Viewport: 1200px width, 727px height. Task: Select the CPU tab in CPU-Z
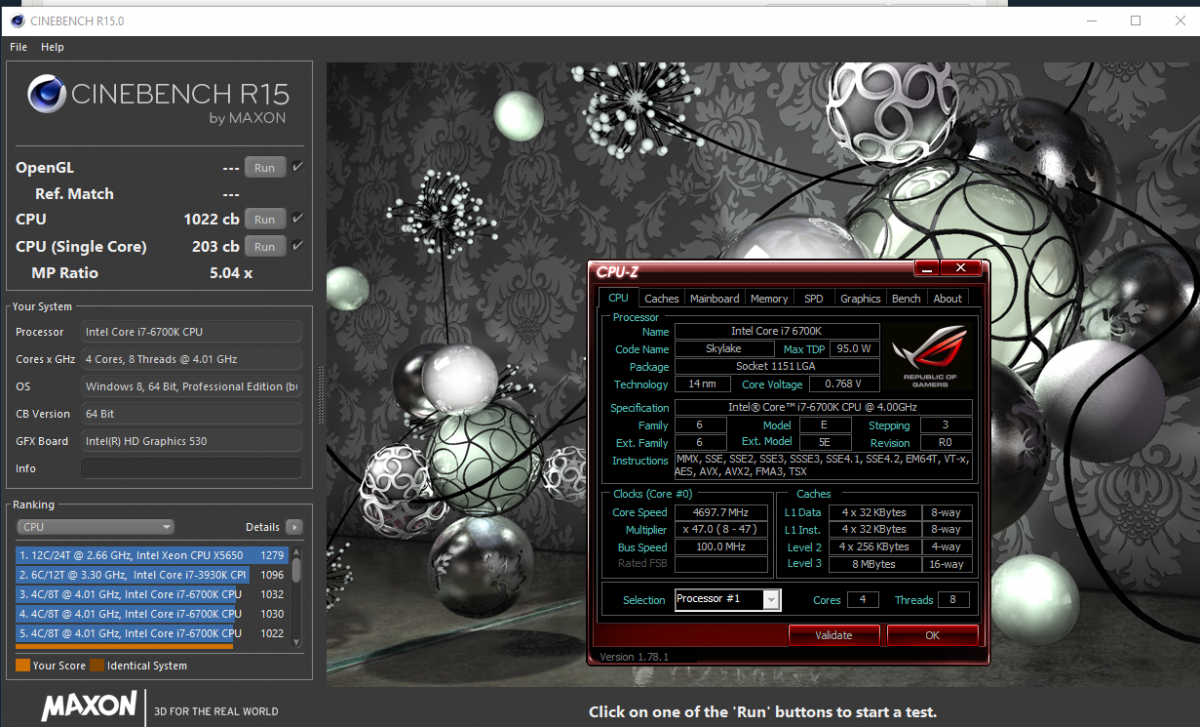618,298
